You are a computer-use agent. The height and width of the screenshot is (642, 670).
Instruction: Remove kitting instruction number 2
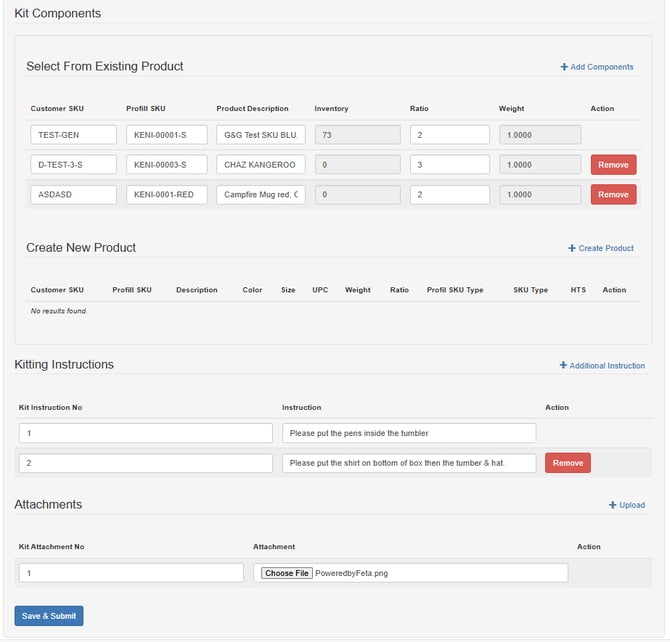pos(567,463)
